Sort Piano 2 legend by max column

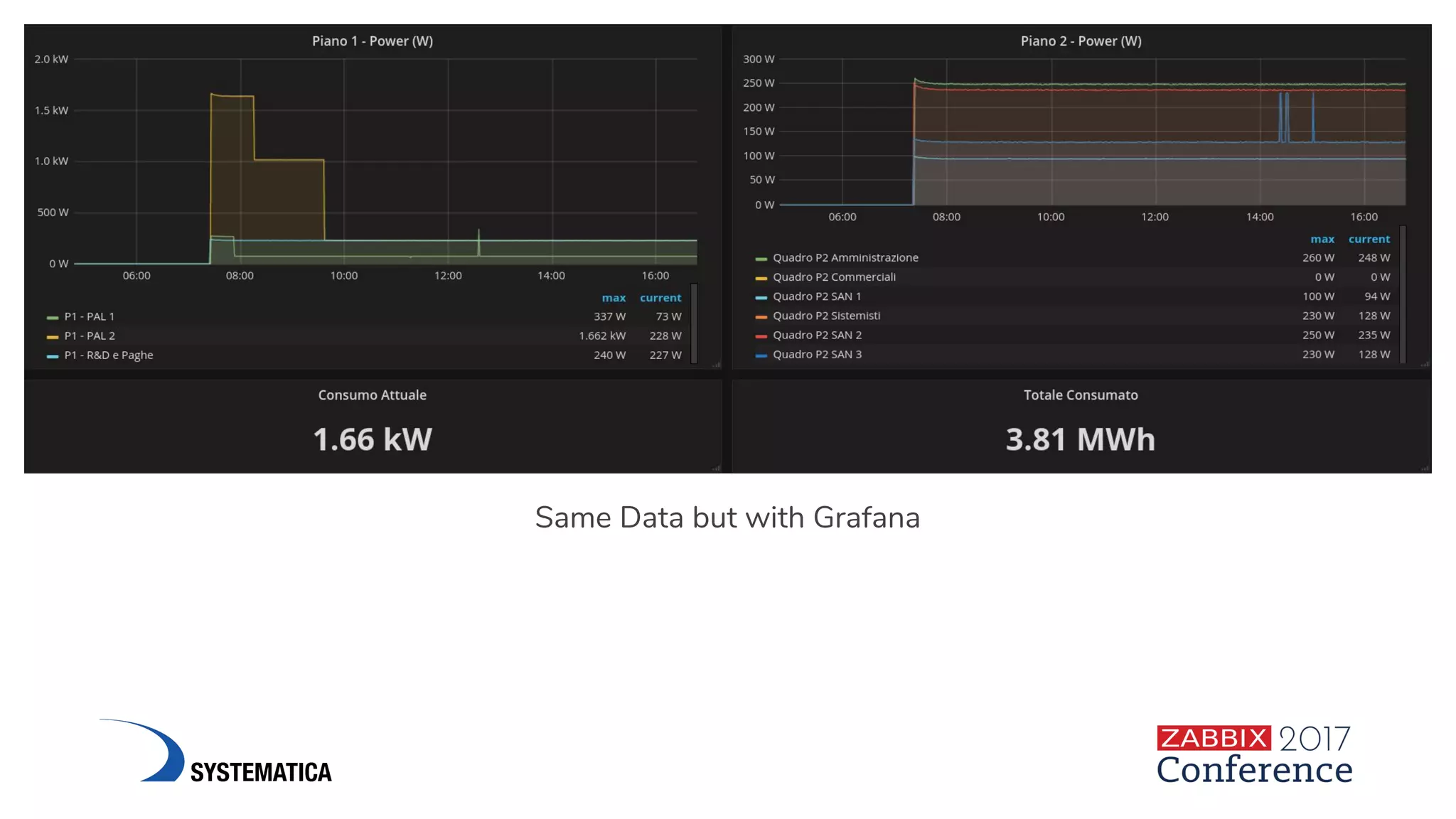[x=1322, y=240]
